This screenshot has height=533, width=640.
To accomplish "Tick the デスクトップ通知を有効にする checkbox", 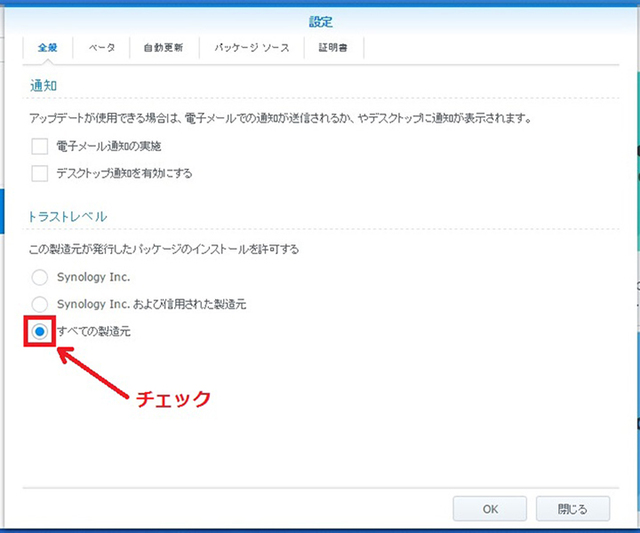I will coord(40,173).
